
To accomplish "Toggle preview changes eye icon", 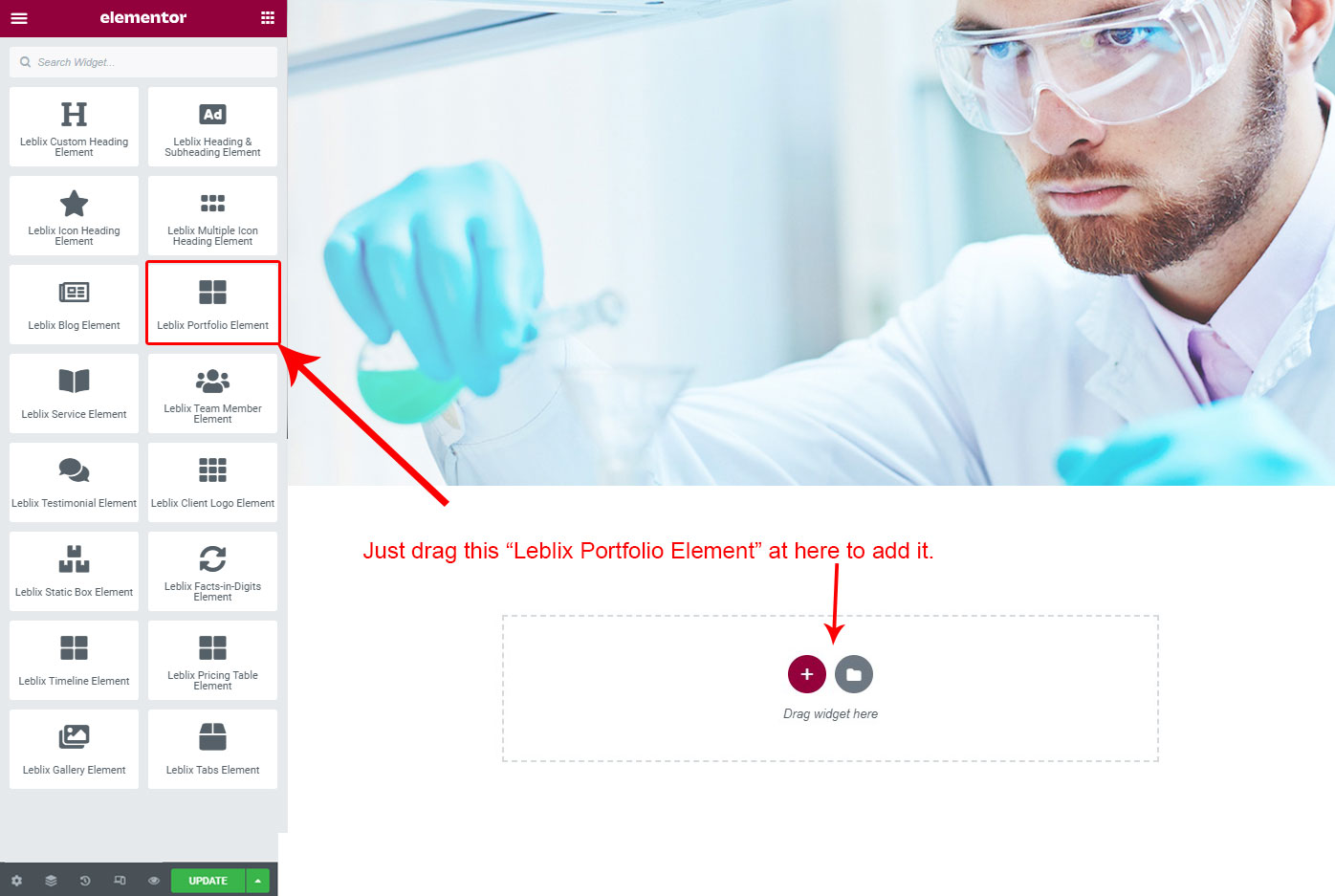I will (154, 881).
